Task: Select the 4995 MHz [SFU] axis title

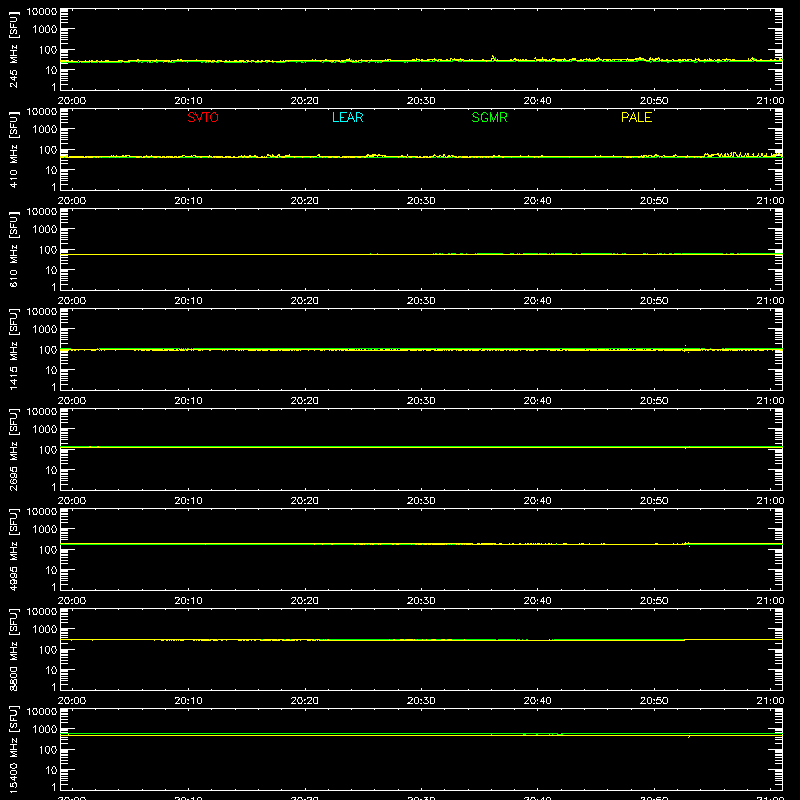Action: click(13, 549)
